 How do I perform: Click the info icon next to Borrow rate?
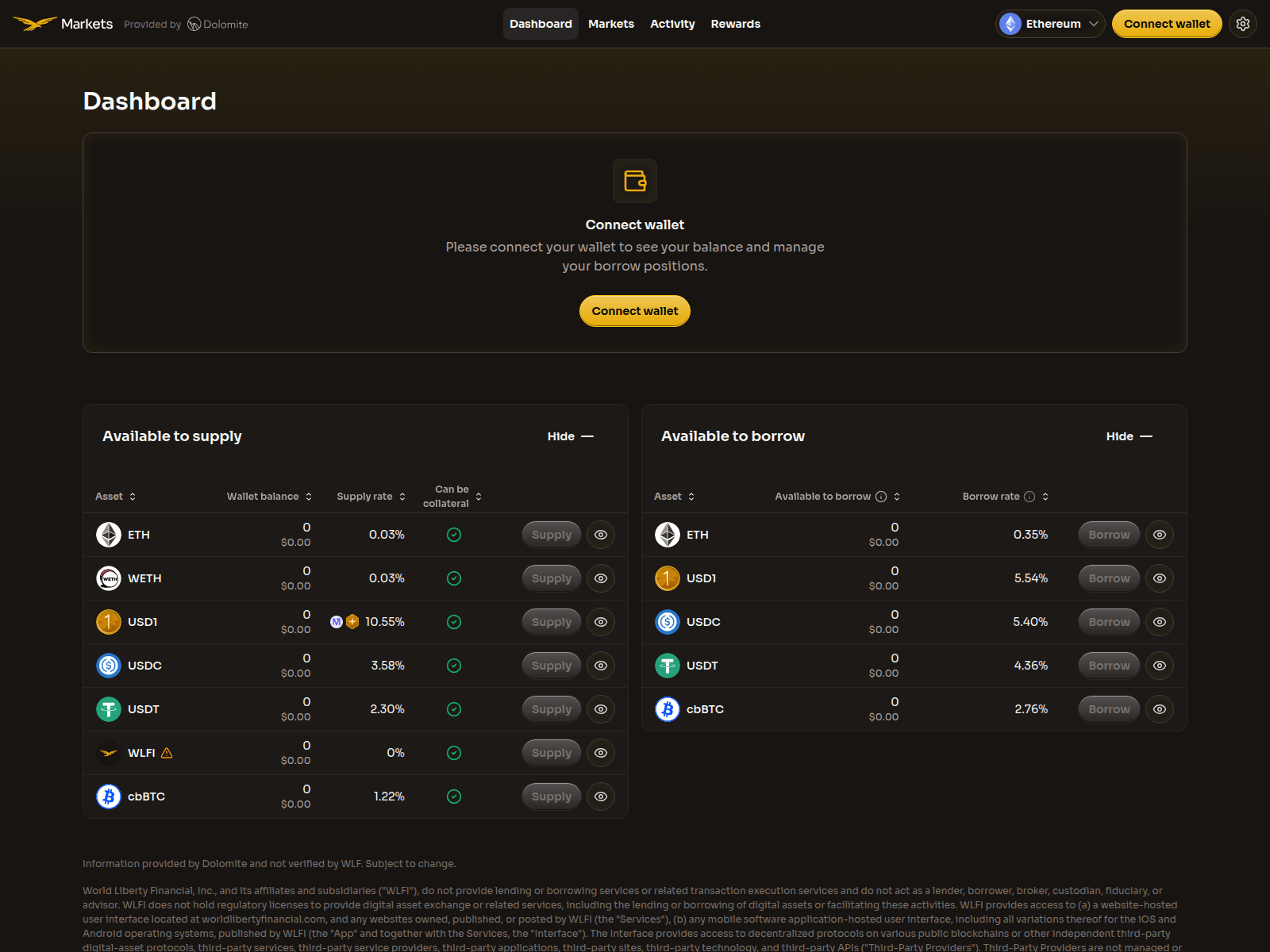[x=1029, y=497]
